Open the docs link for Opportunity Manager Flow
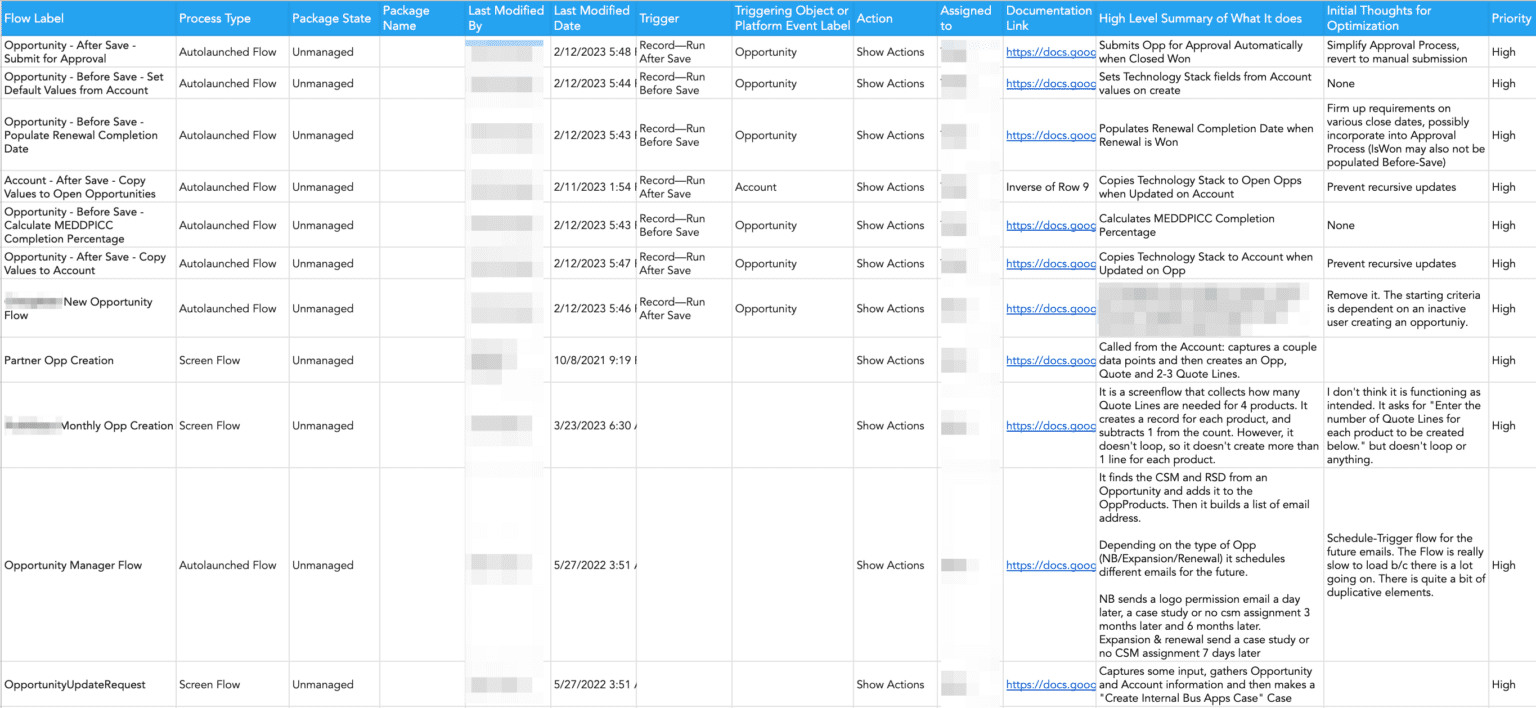The width and height of the screenshot is (1536, 708). pos(1049,565)
